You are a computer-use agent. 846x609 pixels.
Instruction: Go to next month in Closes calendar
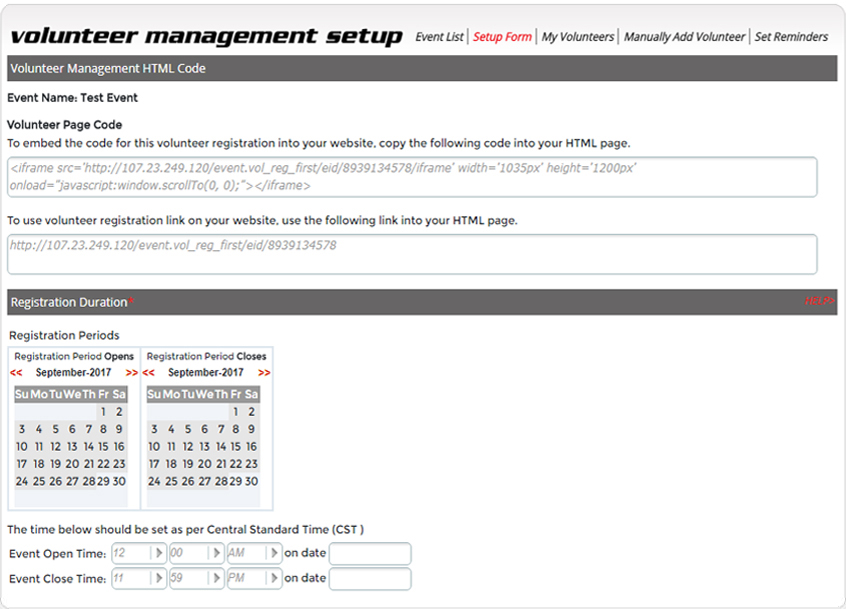[264, 373]
